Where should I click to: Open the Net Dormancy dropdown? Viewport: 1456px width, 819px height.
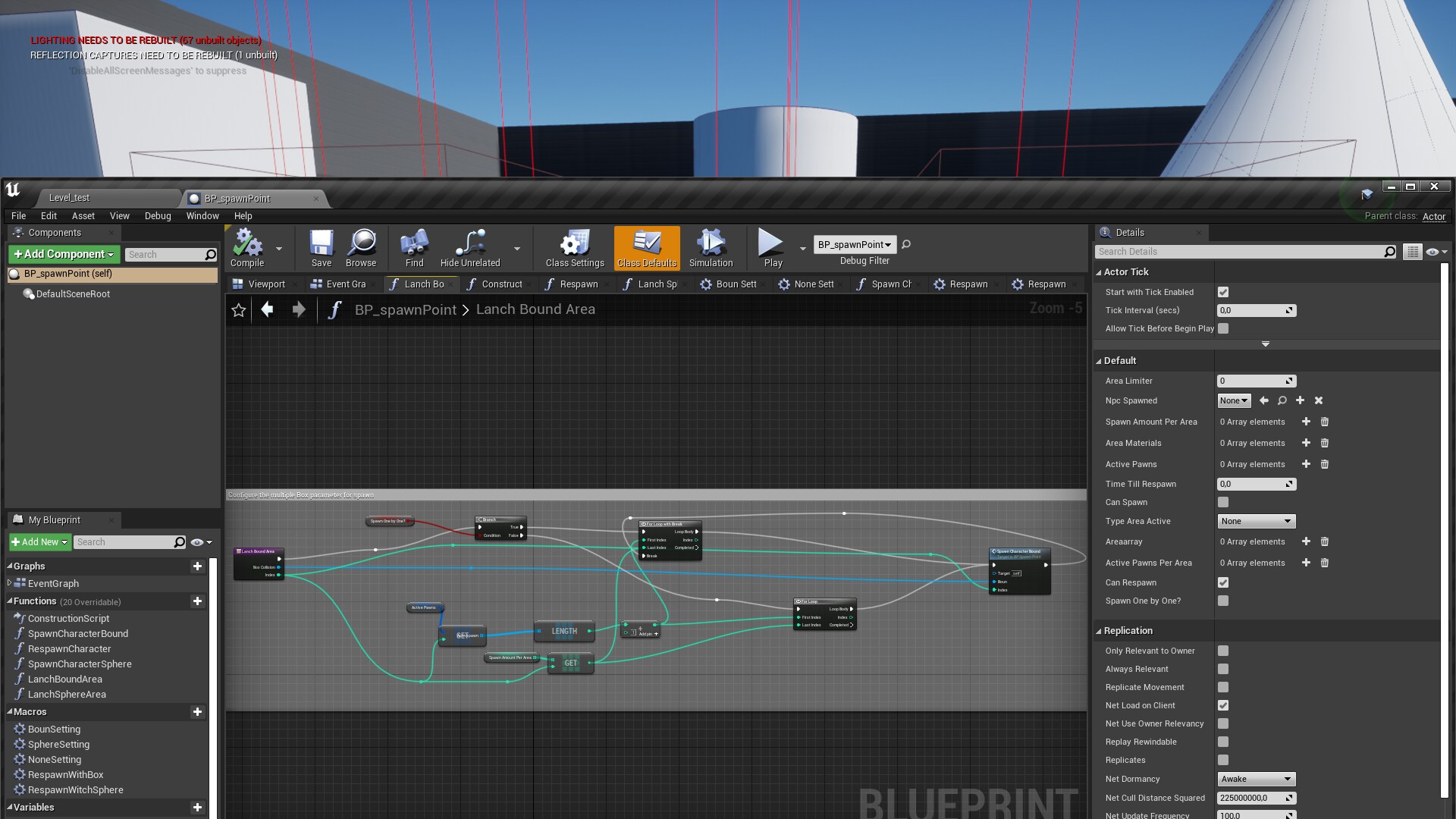(1256, 779)
